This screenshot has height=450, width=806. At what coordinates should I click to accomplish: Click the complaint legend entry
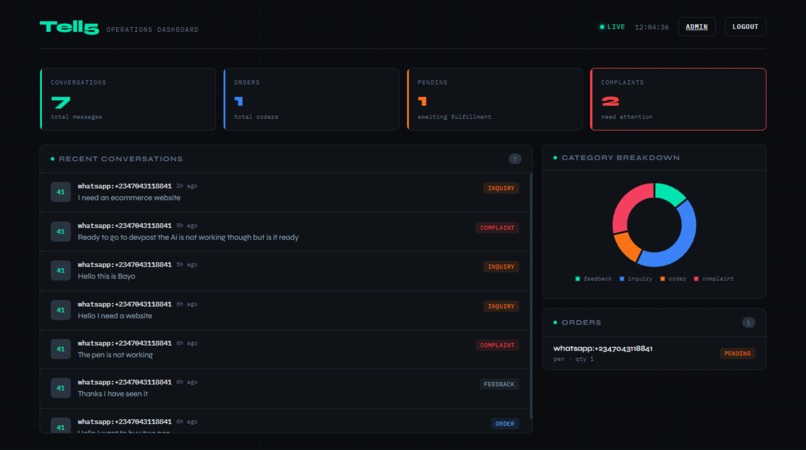click(x=714, y=279)
